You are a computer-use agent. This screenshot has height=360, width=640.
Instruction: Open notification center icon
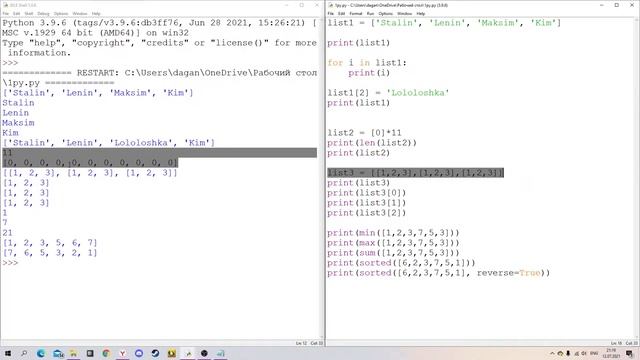pos(629,353)
